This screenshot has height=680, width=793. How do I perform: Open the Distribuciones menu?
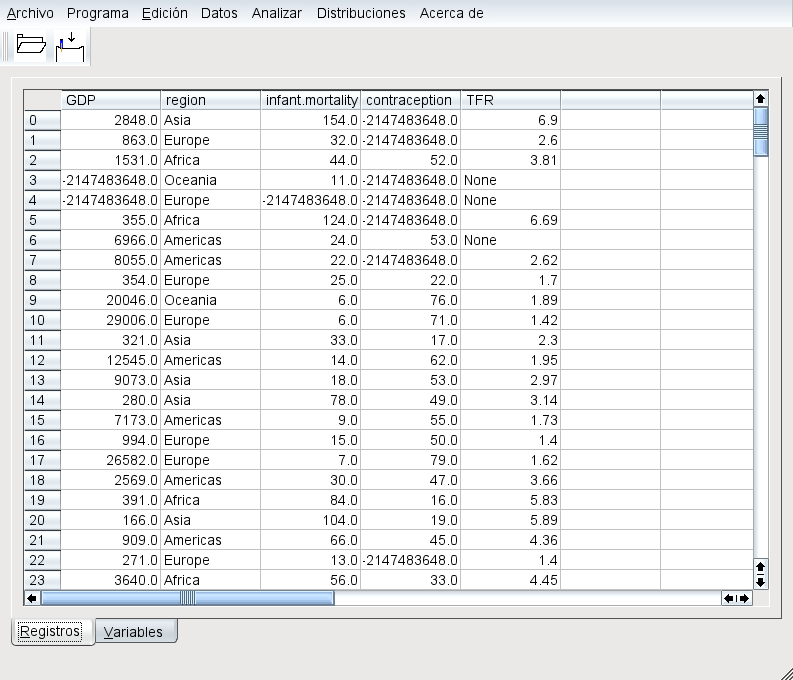click(361, 13)
